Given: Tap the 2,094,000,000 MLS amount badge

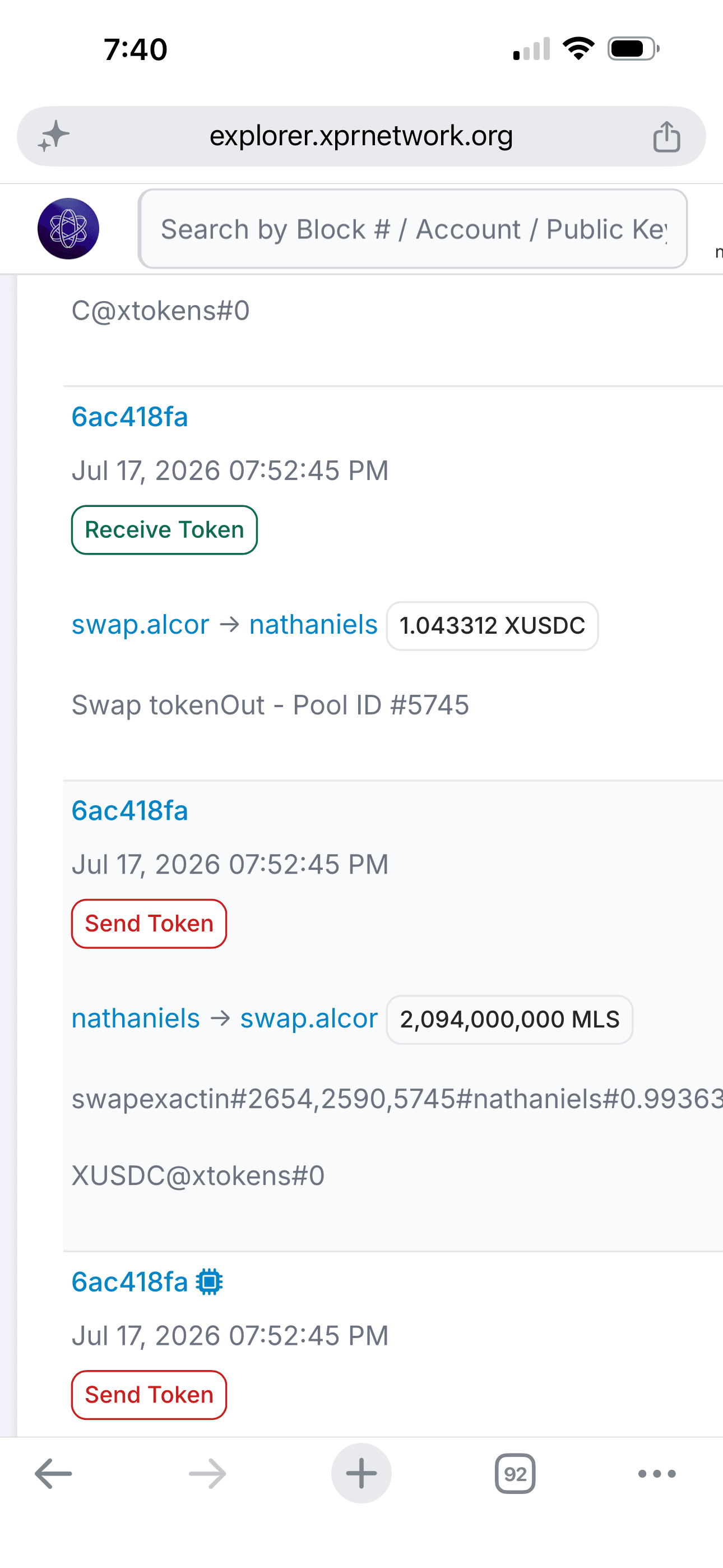Looking at the screenshot, I should coord(510,1020).
